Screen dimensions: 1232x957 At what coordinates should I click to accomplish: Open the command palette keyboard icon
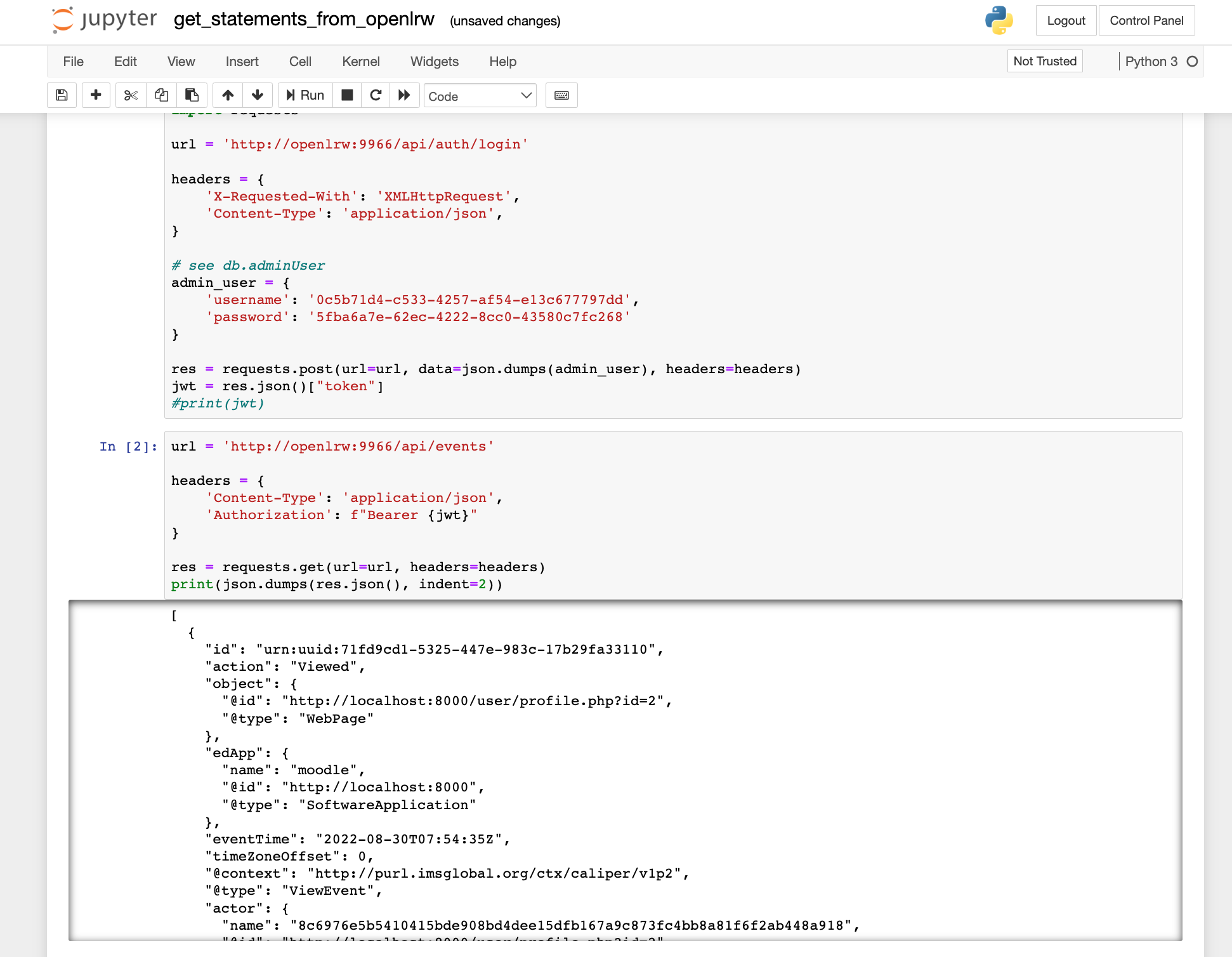(561, 95)
